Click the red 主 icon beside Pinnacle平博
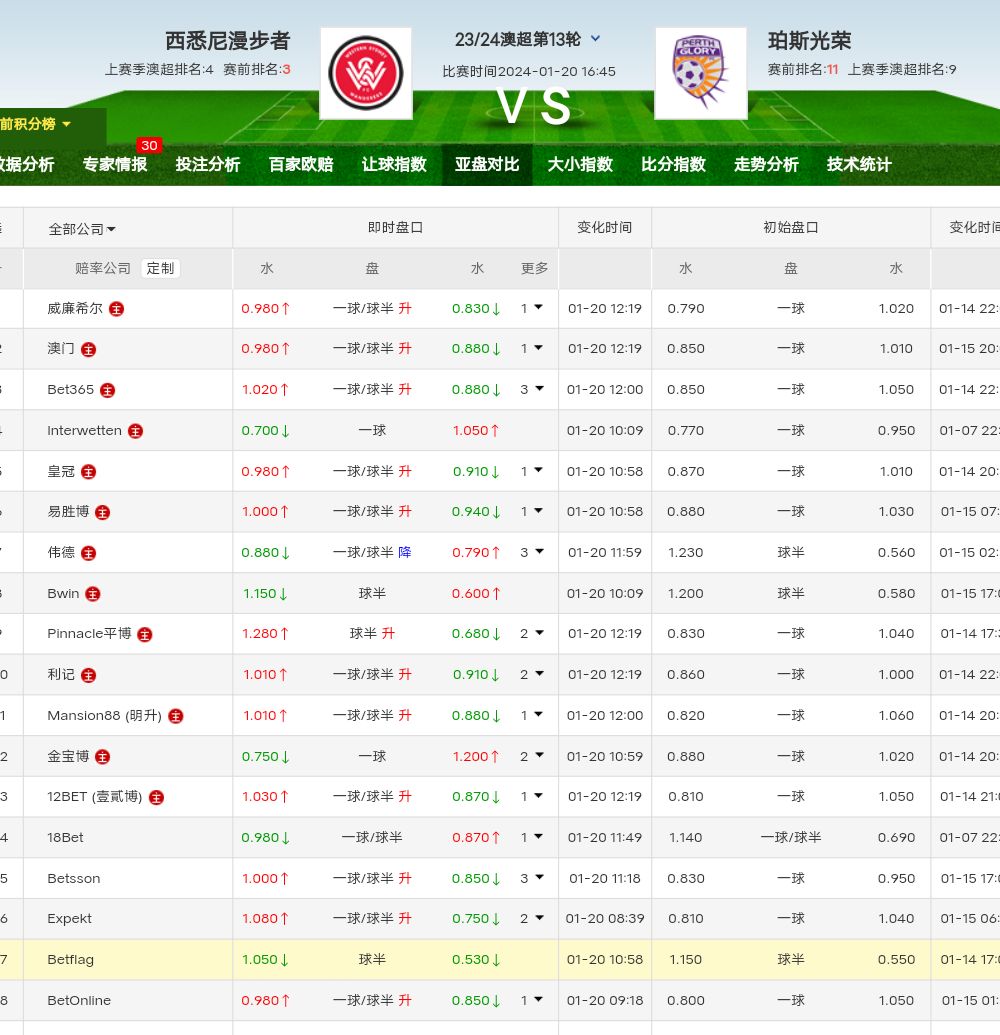 tap(145, 634)
